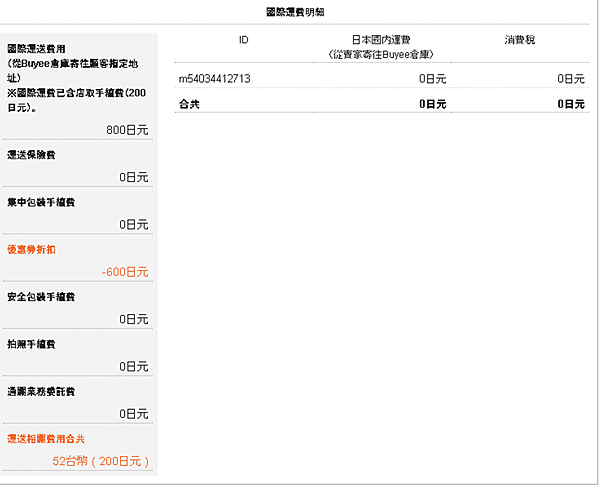Viewport: 600px width, 488px height.
Task: Select the 國際運送費用 label
Action: [36, 48]
